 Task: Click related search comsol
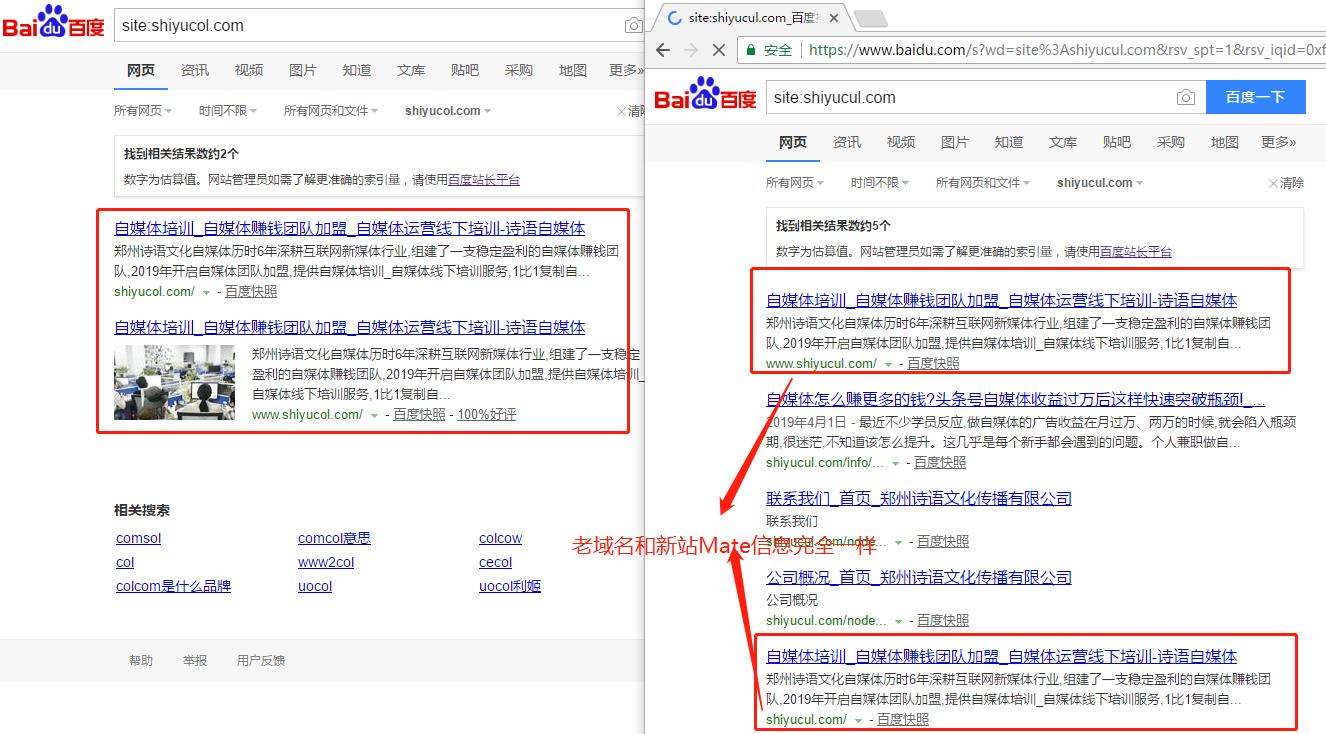138,539
